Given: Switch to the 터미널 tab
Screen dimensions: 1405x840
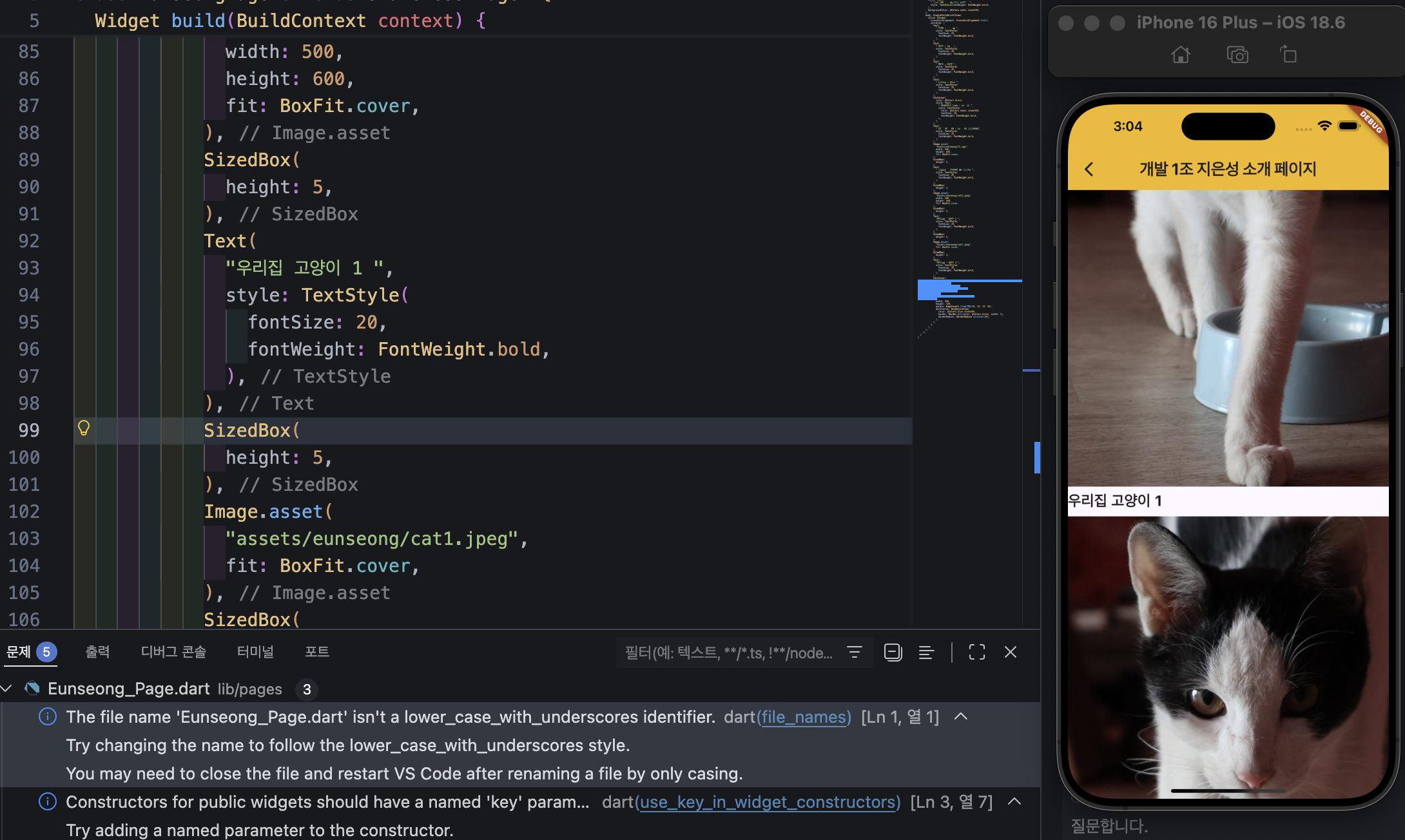Looking at the screenshot, I should [x=255, y=652].
